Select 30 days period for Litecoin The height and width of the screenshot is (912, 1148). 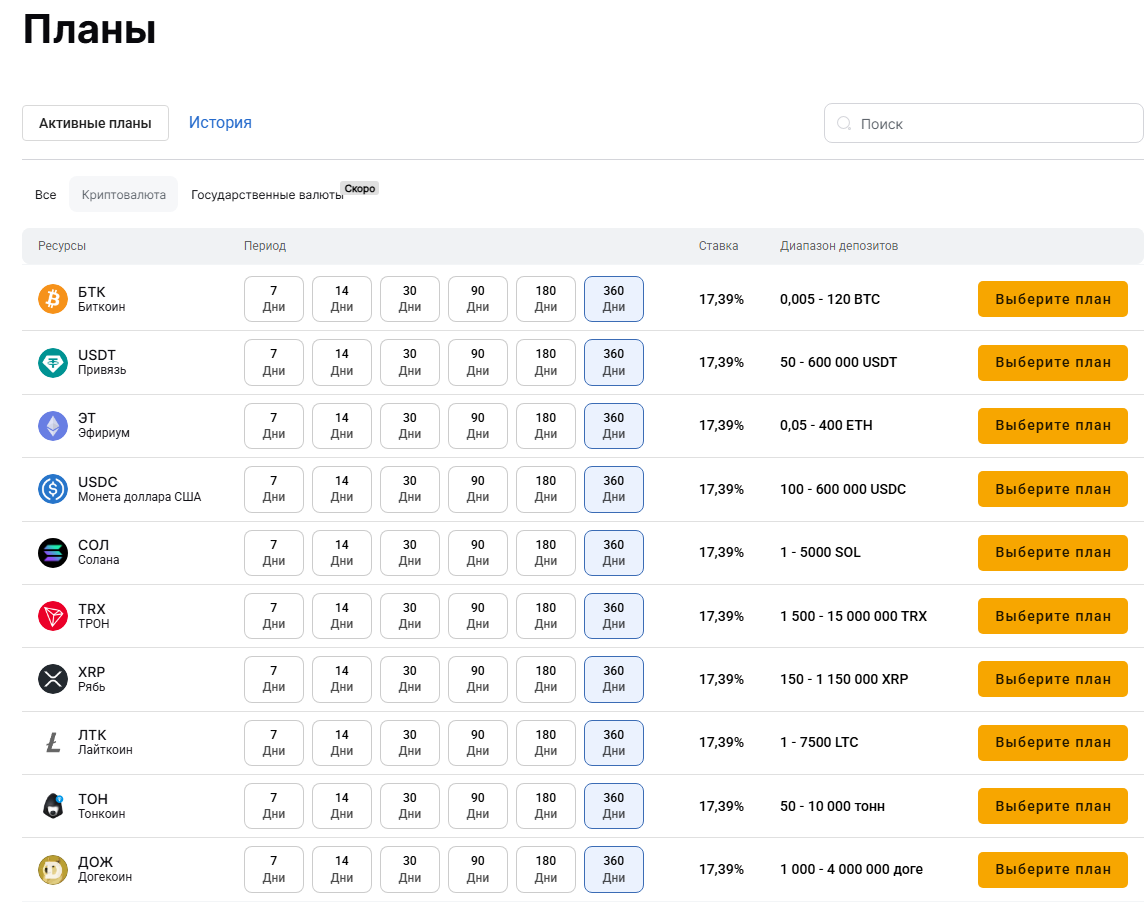[x=410, y=742]
